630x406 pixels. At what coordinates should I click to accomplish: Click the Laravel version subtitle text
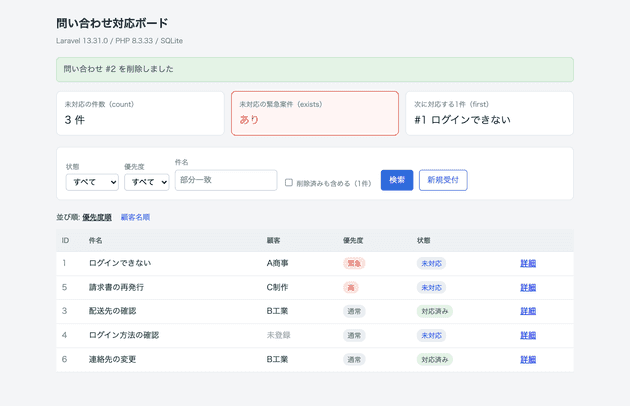[x=119, y=41]
